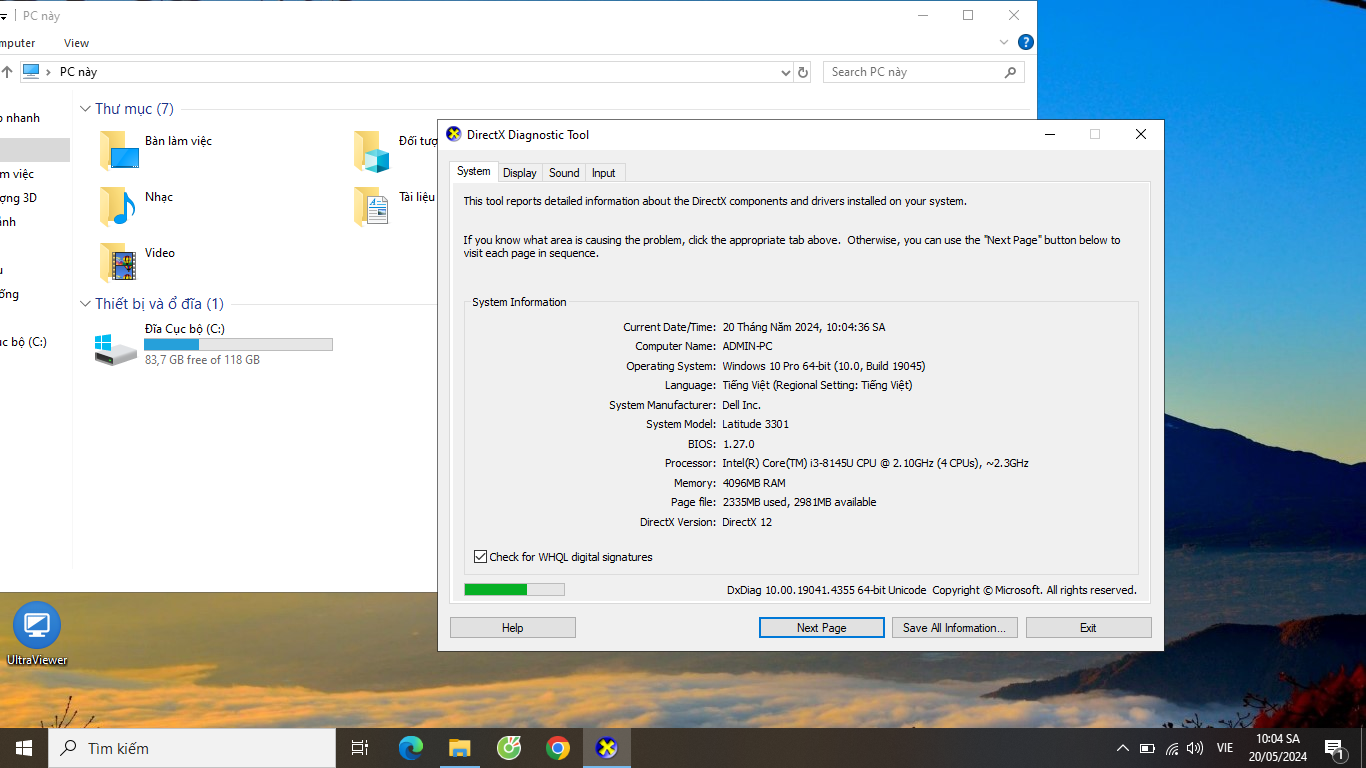Viewport: 1366px width, 768px height.
Task: Click the DirectX 12 version value
Action: [x=747, y=522]
